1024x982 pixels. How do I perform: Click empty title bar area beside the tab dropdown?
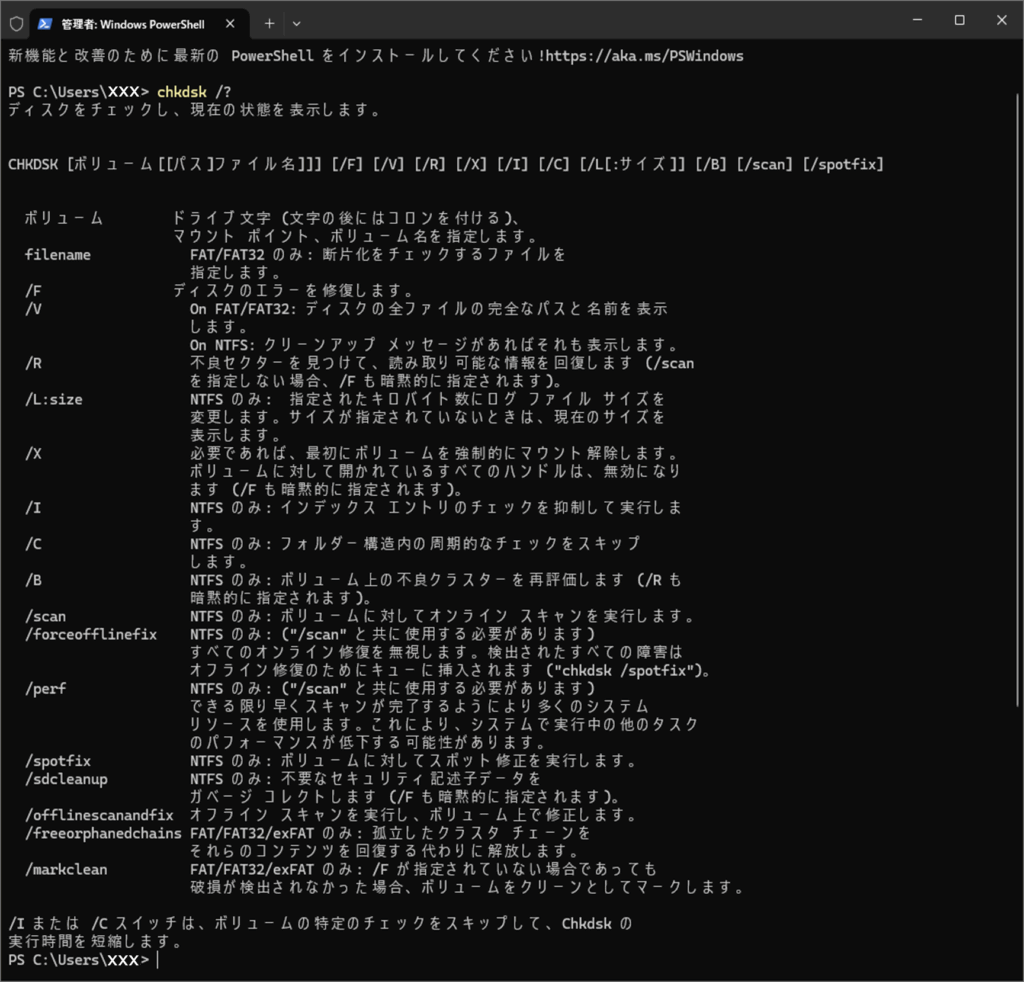600,22
